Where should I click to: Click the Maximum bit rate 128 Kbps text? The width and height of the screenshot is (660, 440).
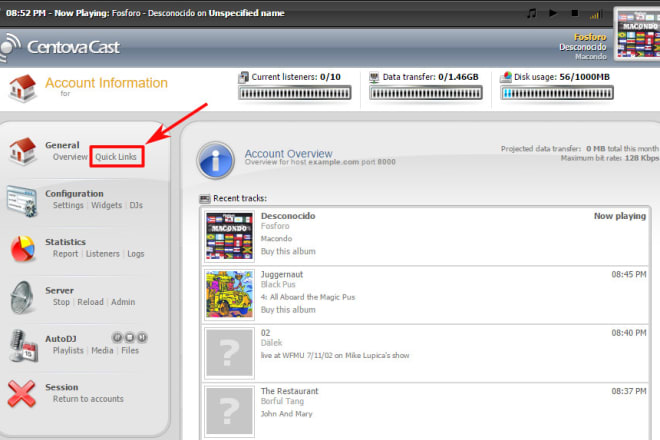point(610,158)
